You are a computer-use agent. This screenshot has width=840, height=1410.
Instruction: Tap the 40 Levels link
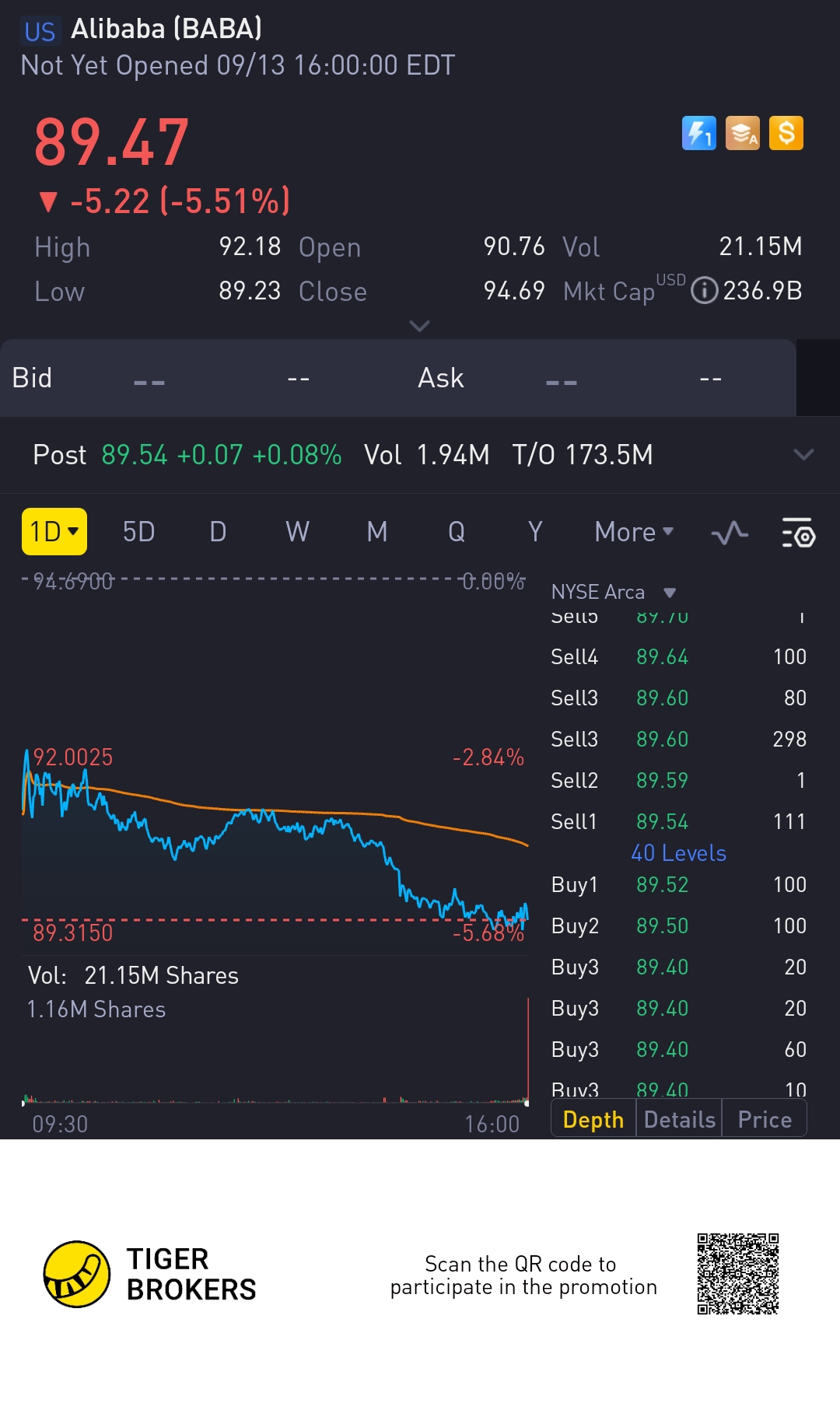(x=678, y=853)
